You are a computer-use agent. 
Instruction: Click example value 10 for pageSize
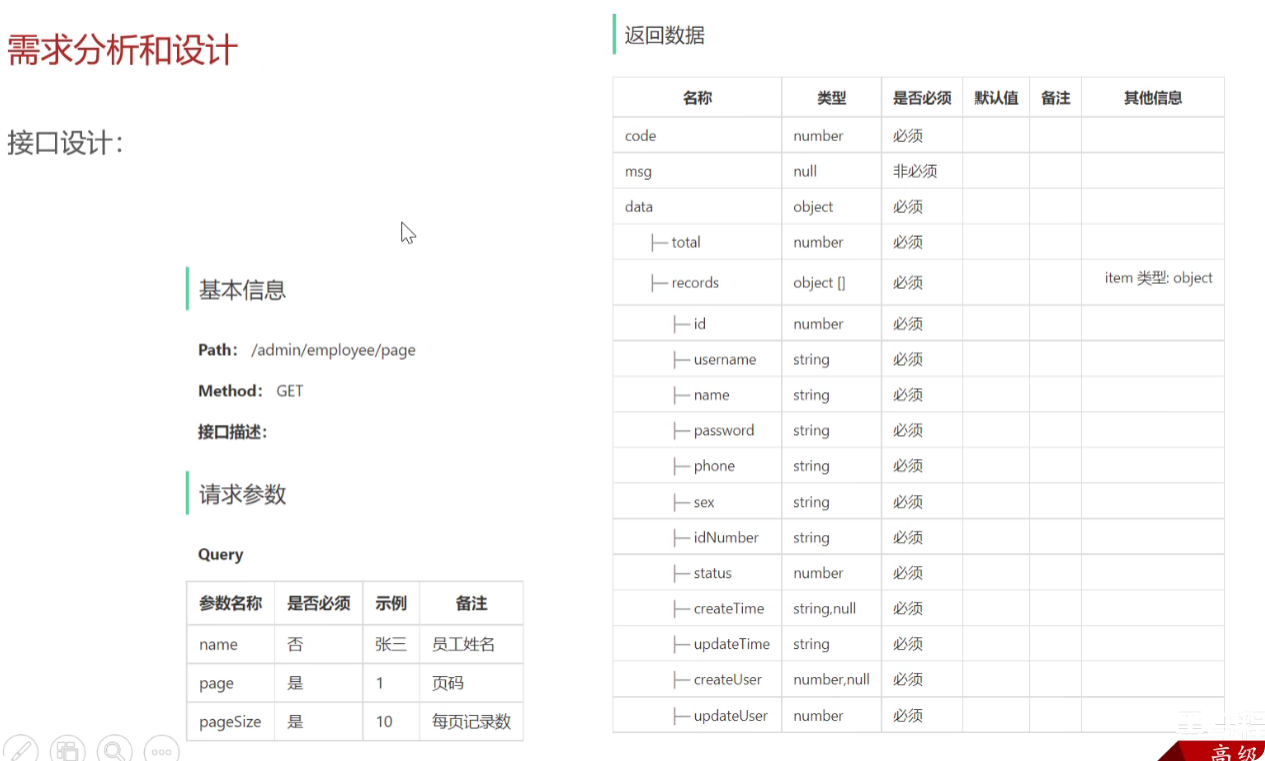pyautogui.click(x=384, y=721)
